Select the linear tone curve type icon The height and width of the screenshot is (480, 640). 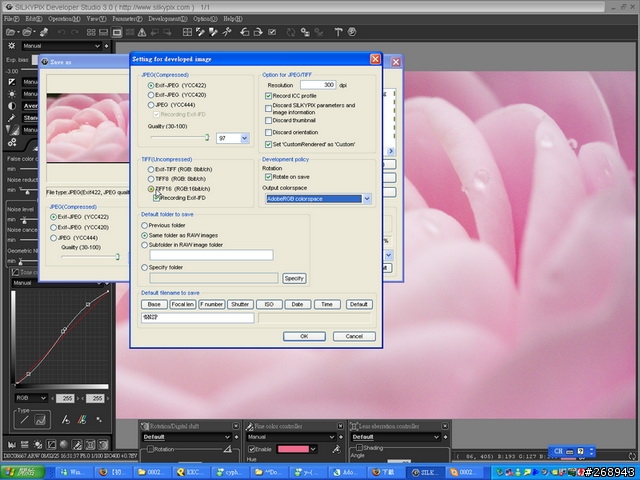pos(24,420)
